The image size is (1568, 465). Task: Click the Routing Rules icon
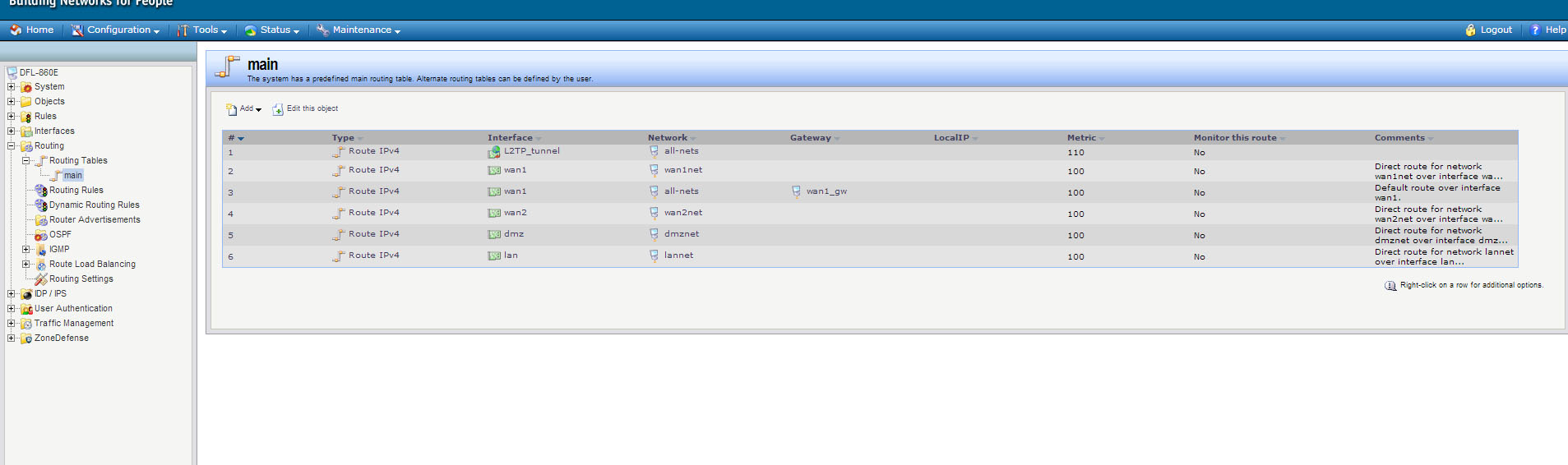[x=40, y=191]
